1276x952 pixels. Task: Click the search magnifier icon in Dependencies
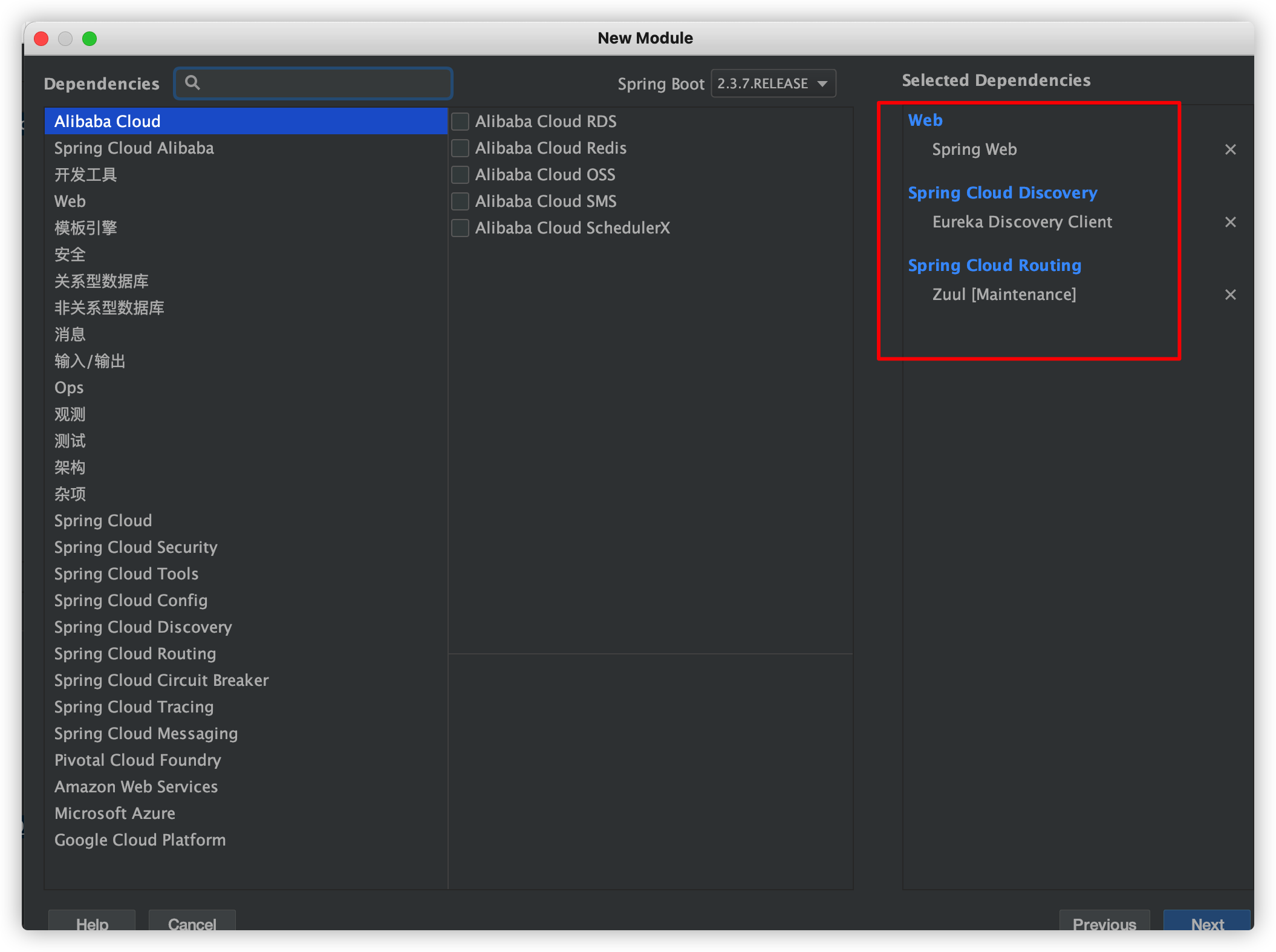[192, 83]
